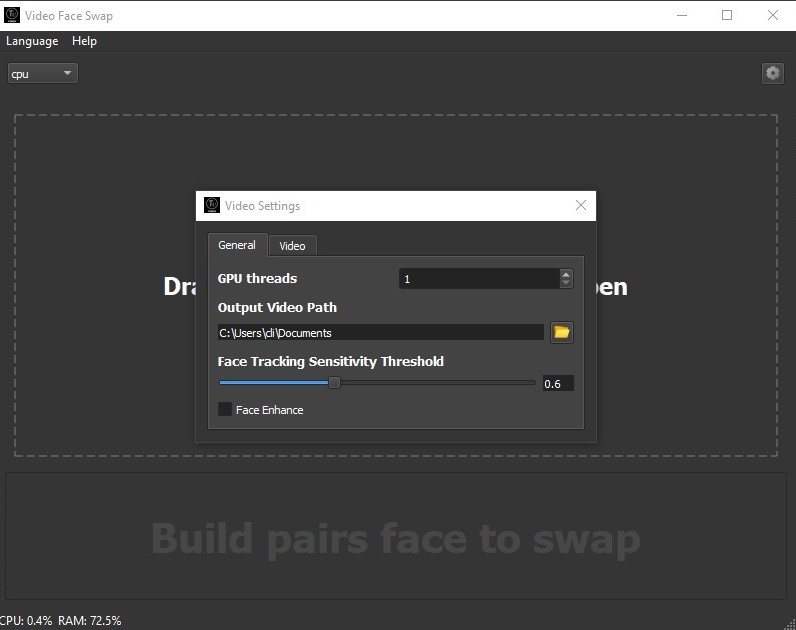Browse output folder with yellow folder icon
Image resolution: width=796 pixels, height=630 pixels.
[x=561, y=333]
